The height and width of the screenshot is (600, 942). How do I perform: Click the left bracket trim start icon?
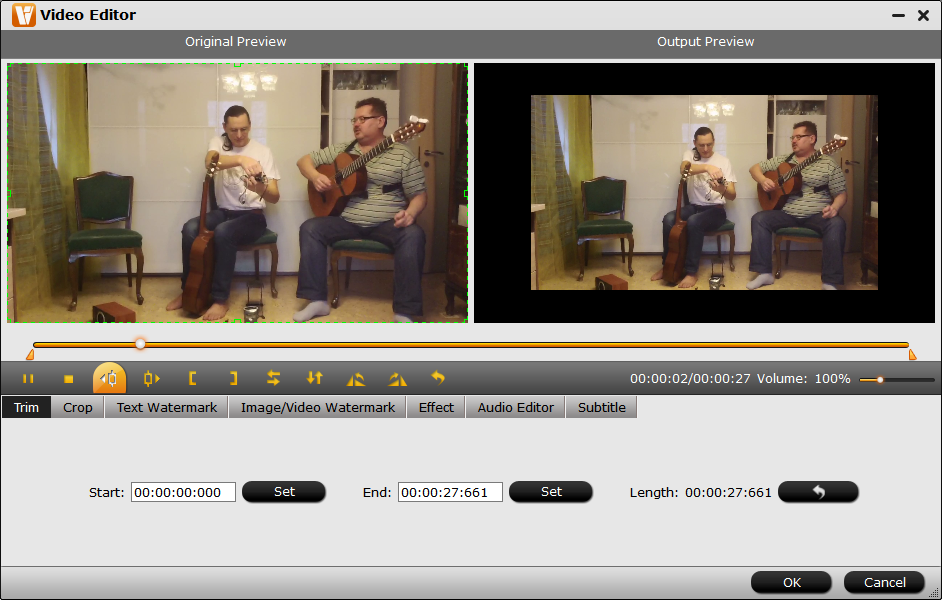point(192,379)
